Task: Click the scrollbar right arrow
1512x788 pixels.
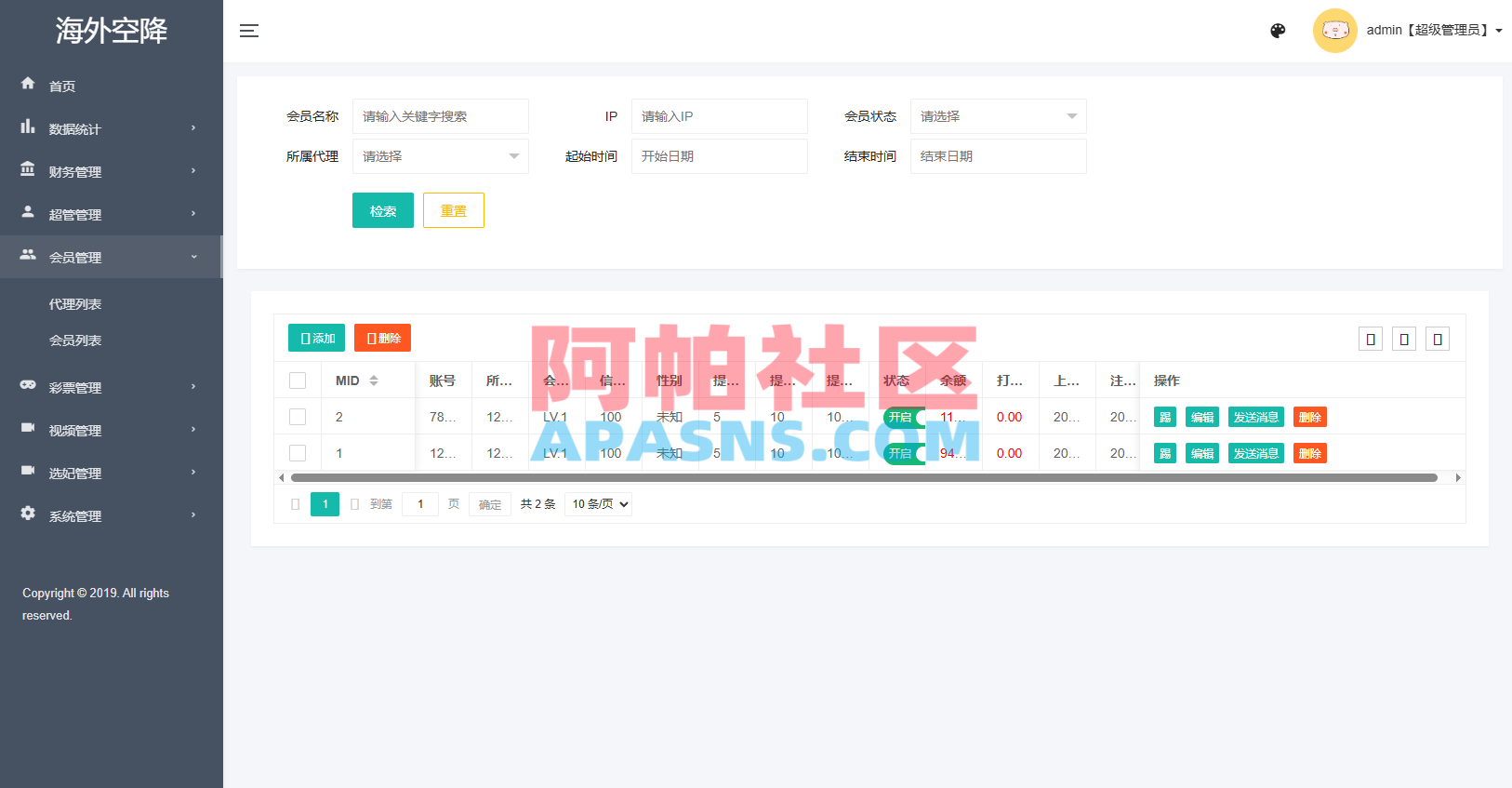Action: pos(1458,477)
